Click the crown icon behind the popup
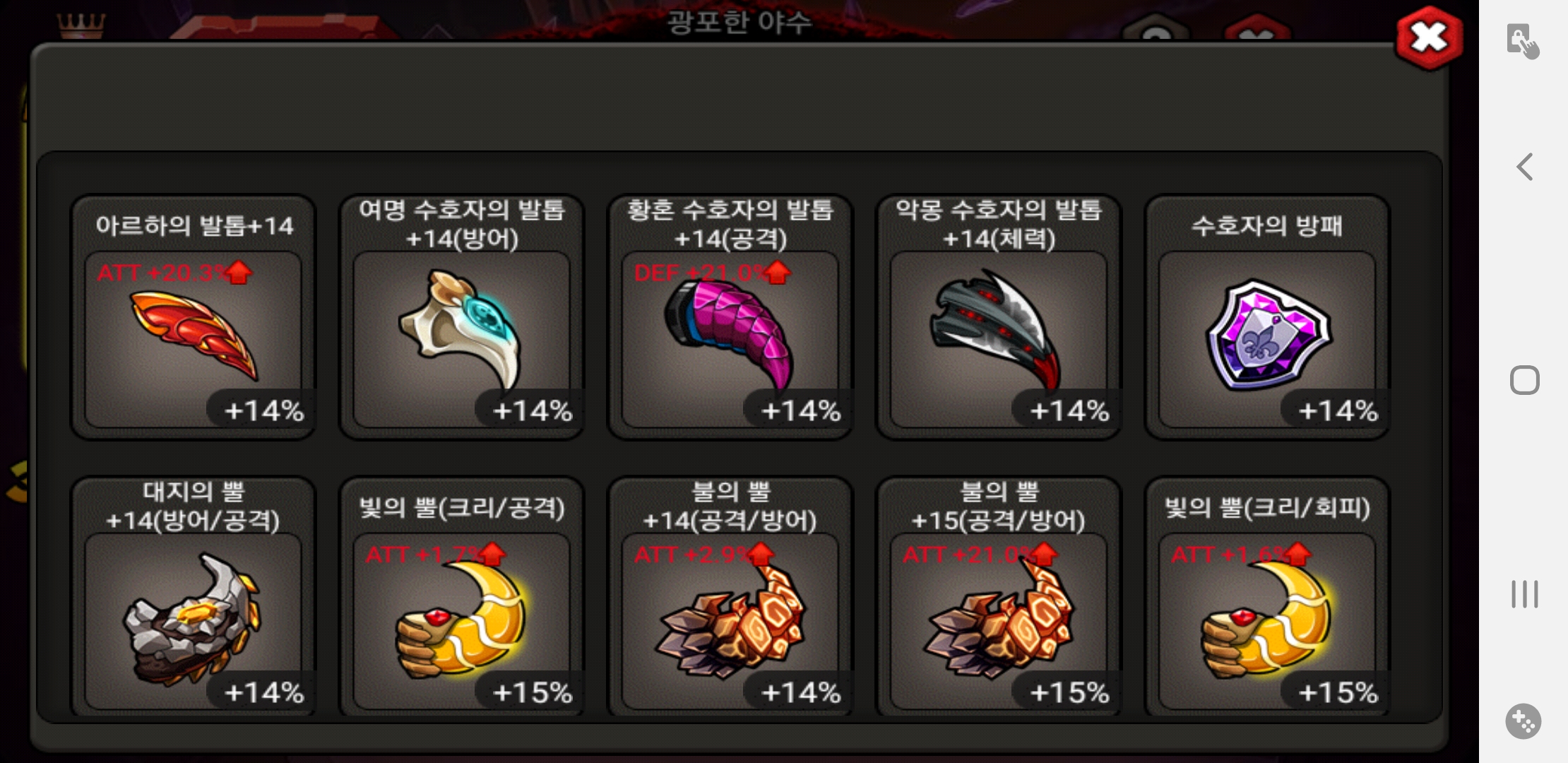The height and width of the screenshot is (763, 1568). 81,26
